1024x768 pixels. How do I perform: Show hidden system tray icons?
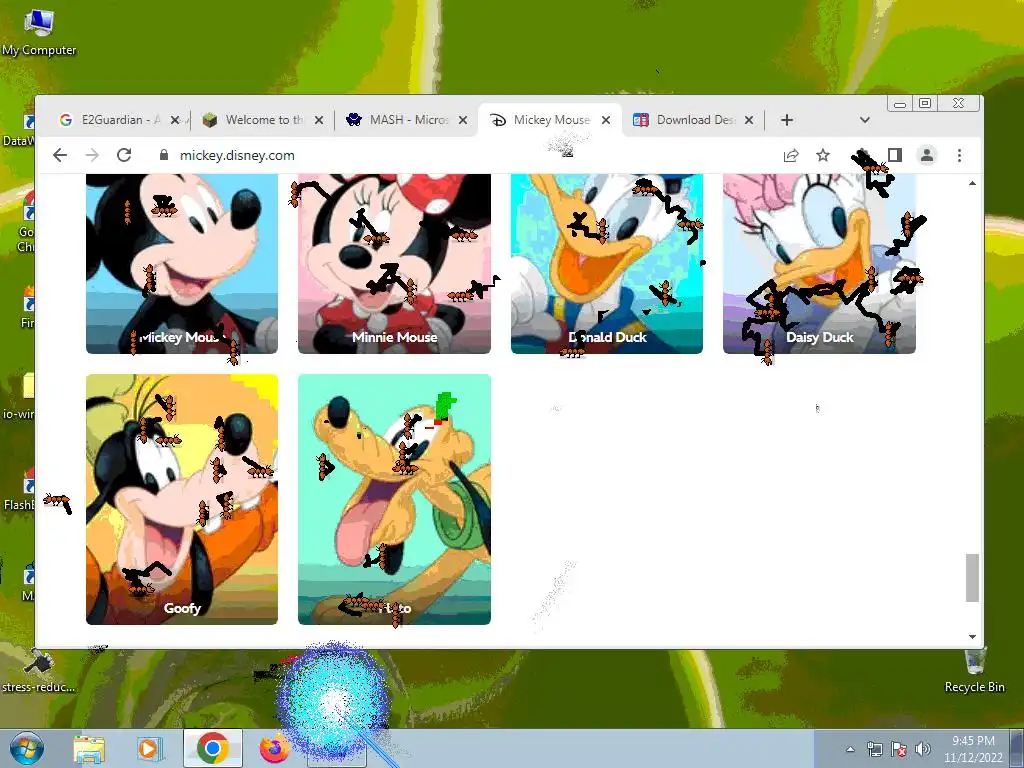[850, 750]
